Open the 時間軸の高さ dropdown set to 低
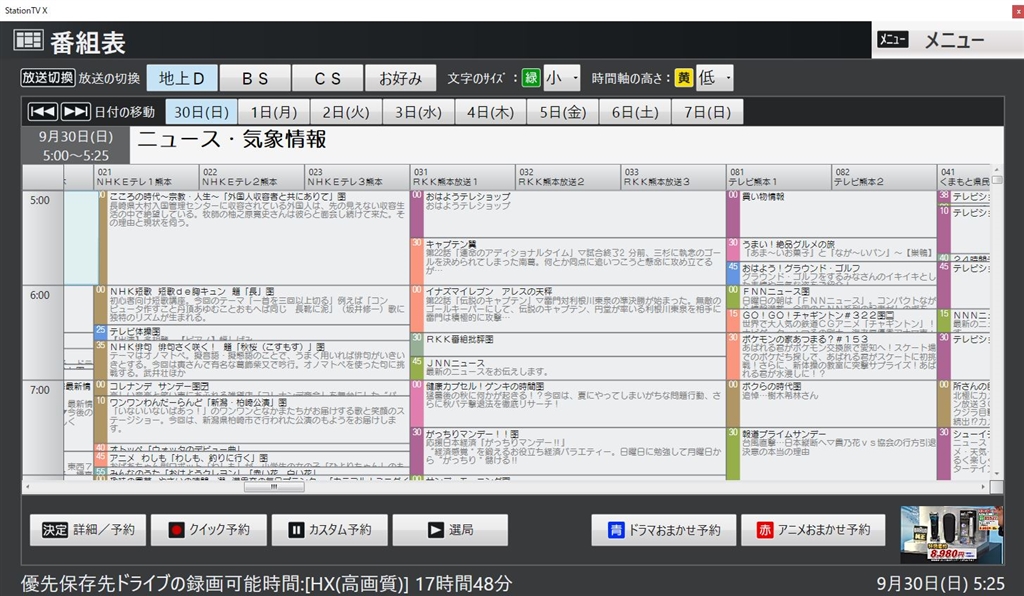This screenshot has height=596, width=1024. coord(714,78)
